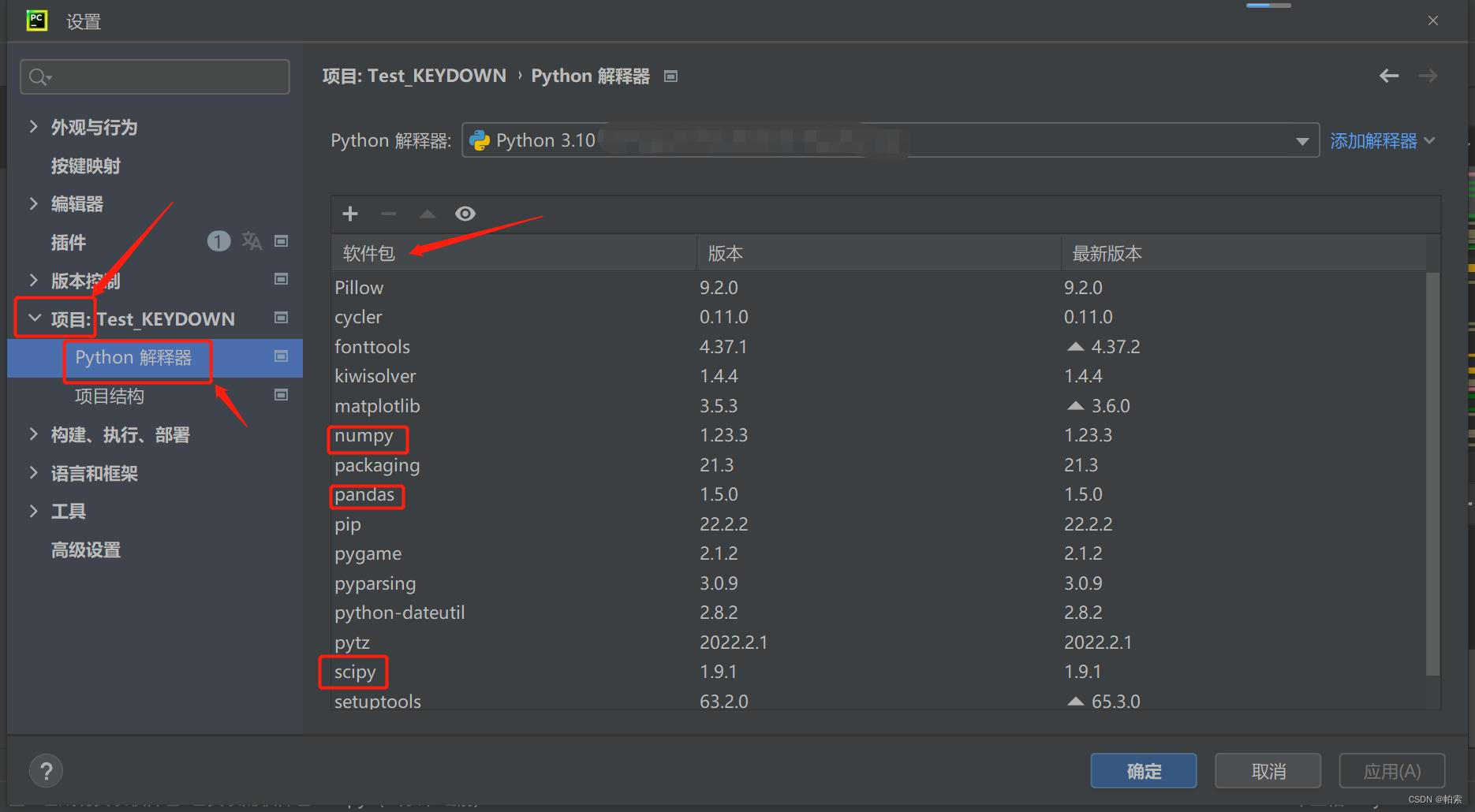Click the project icon on 插件 row
Screen dimensions: 1475x812
(x=281, y=241)
